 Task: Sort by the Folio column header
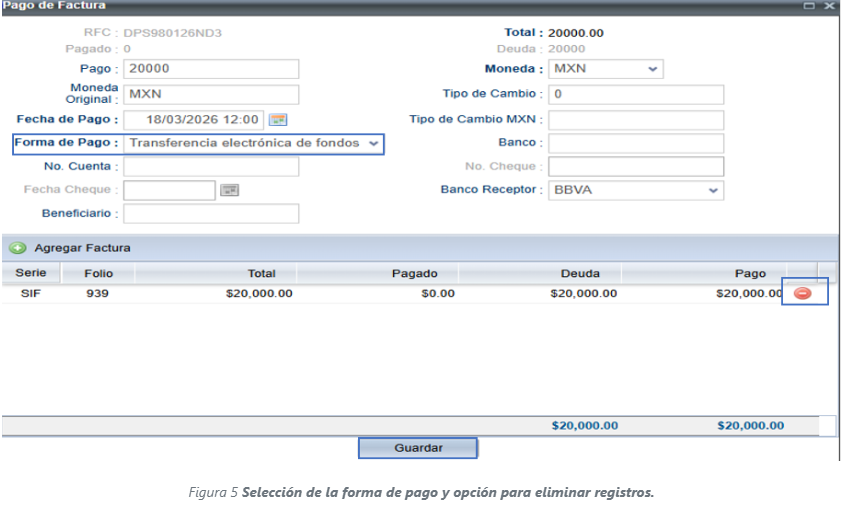[97, 273]
